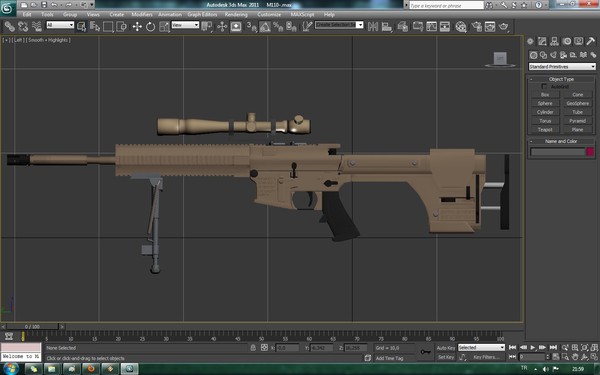Click the Pyramid object button
Screen dimensions: 600x375
577,121
